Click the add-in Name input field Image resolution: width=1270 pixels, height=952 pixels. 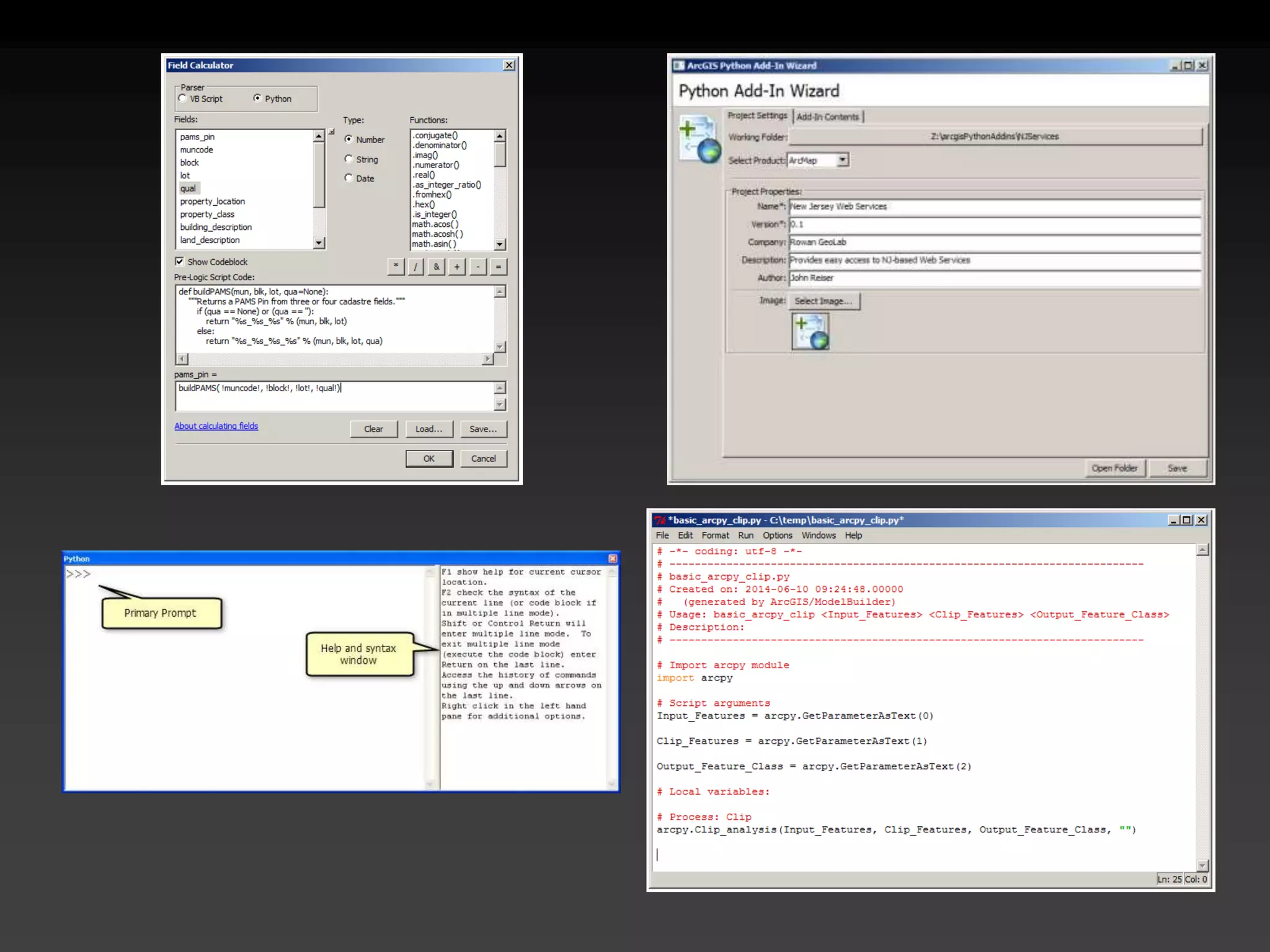[993, 206]
